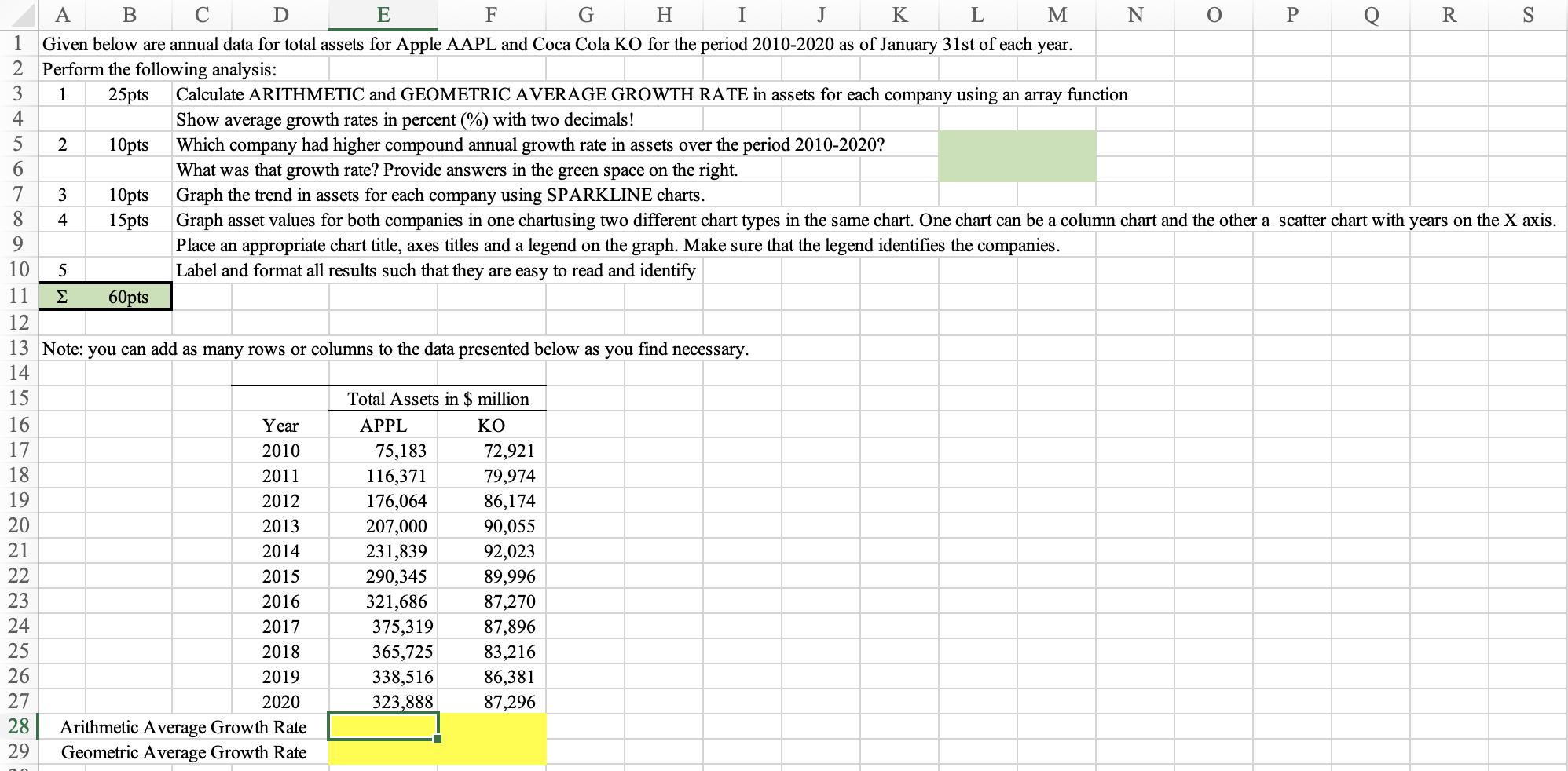This screenshot has width=1568, height=771.
Task: Select the KO value 89,996
Action: tap(492, 576)
